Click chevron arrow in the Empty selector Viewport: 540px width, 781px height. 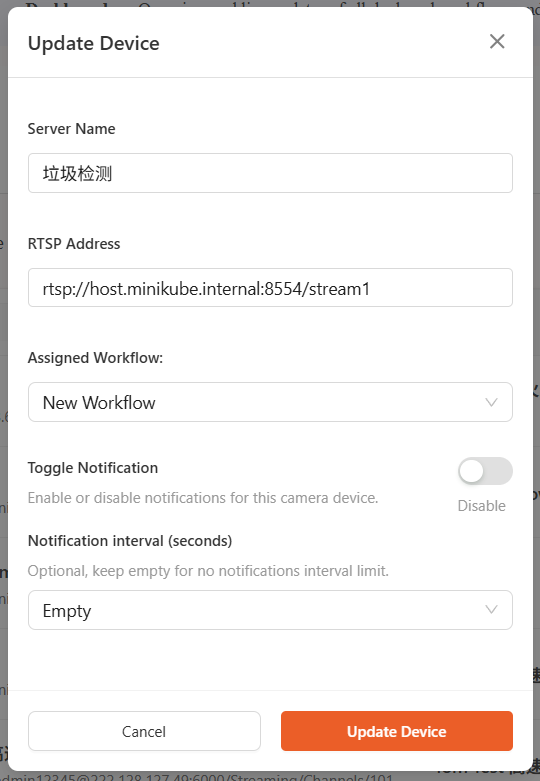coord(491,610)
